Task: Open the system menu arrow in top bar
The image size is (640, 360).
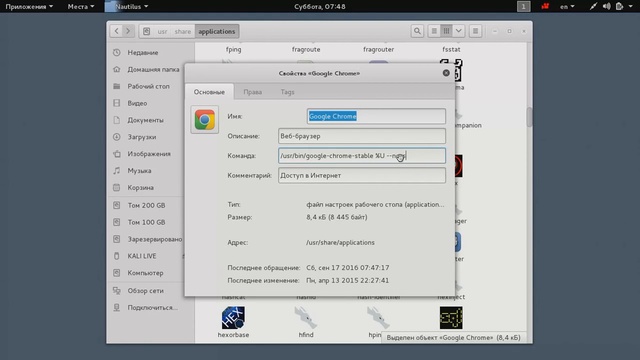Action: coord(631,7)
